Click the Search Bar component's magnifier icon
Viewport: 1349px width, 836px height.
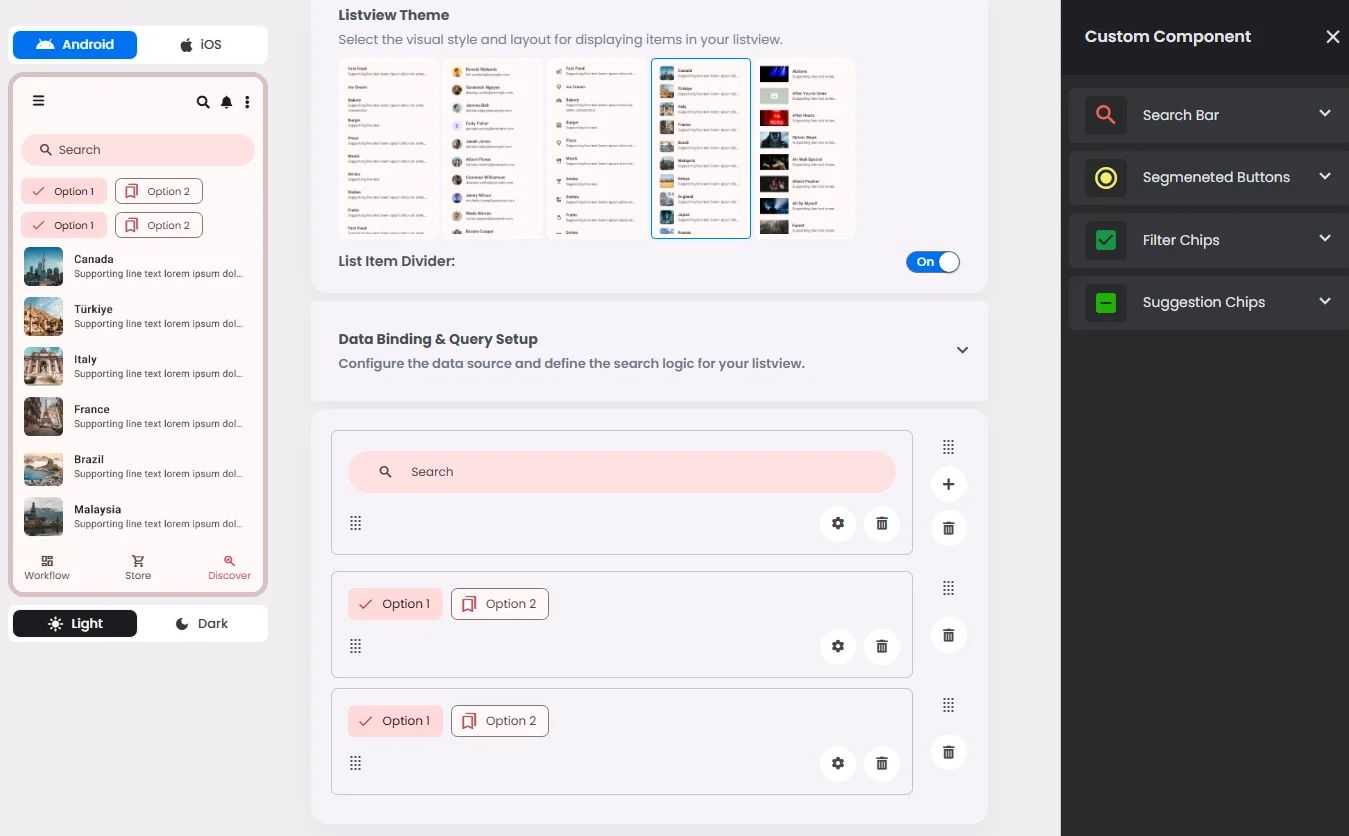[x=1106, y=115]
